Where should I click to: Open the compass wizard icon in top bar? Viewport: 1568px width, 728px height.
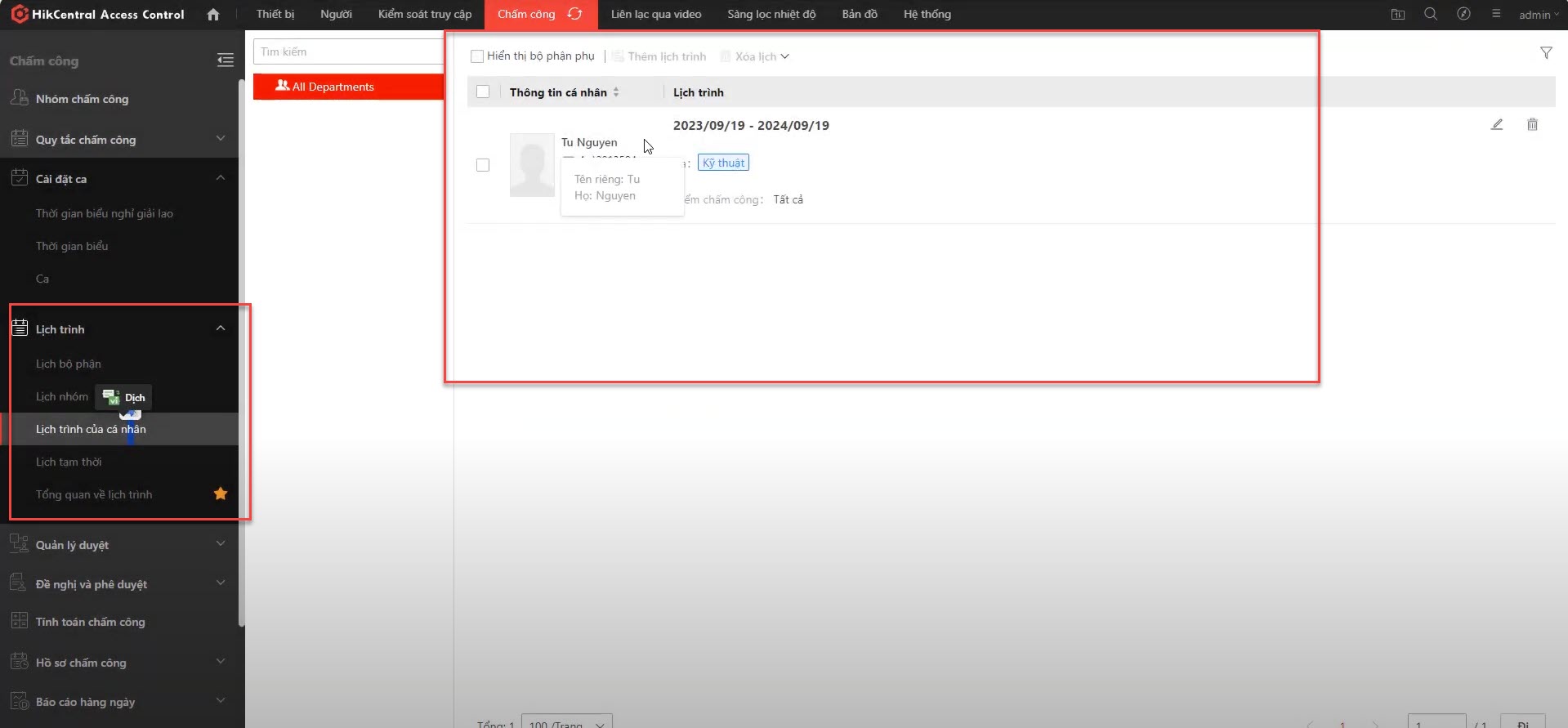[1463, 14]
